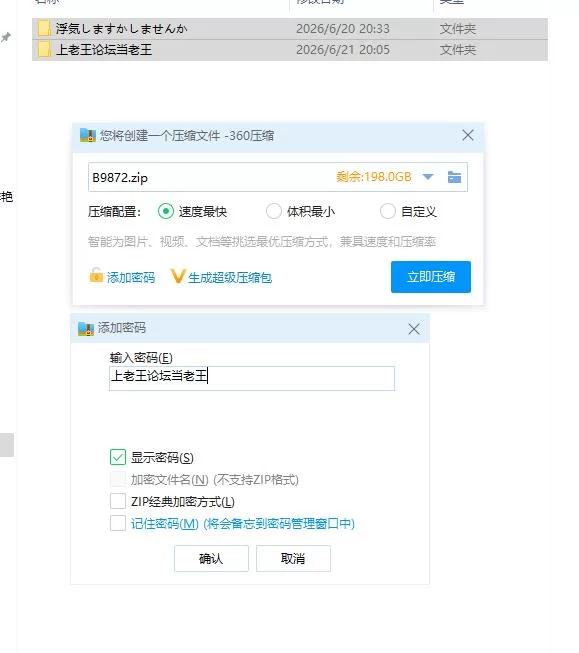Image resolution: width=579 pixels, height=653 pixels.
Task: Click the app icon in 添加密码 title bar
Action: pos(86,329)
